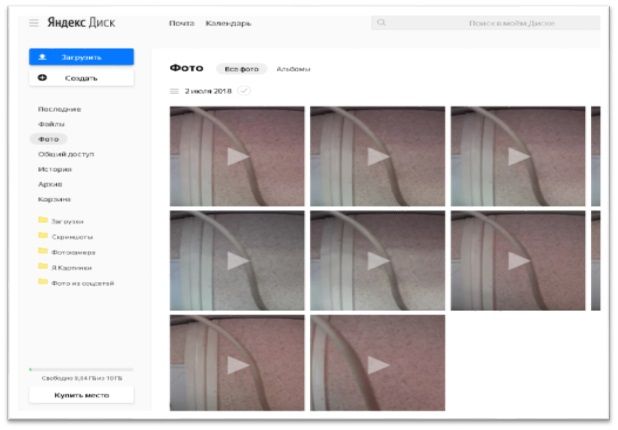Click the list icon beside the date
The image size is (618, 430).
coord(174,91)
